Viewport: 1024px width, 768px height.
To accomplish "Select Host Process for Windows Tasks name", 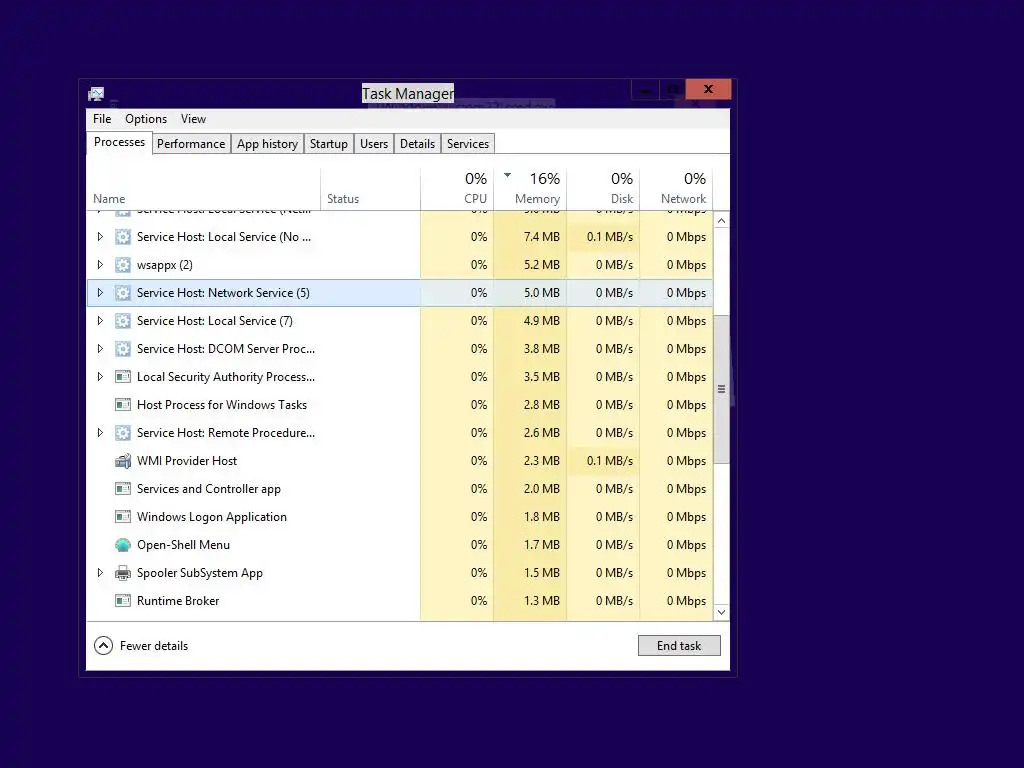I will [x=221, y=405].
